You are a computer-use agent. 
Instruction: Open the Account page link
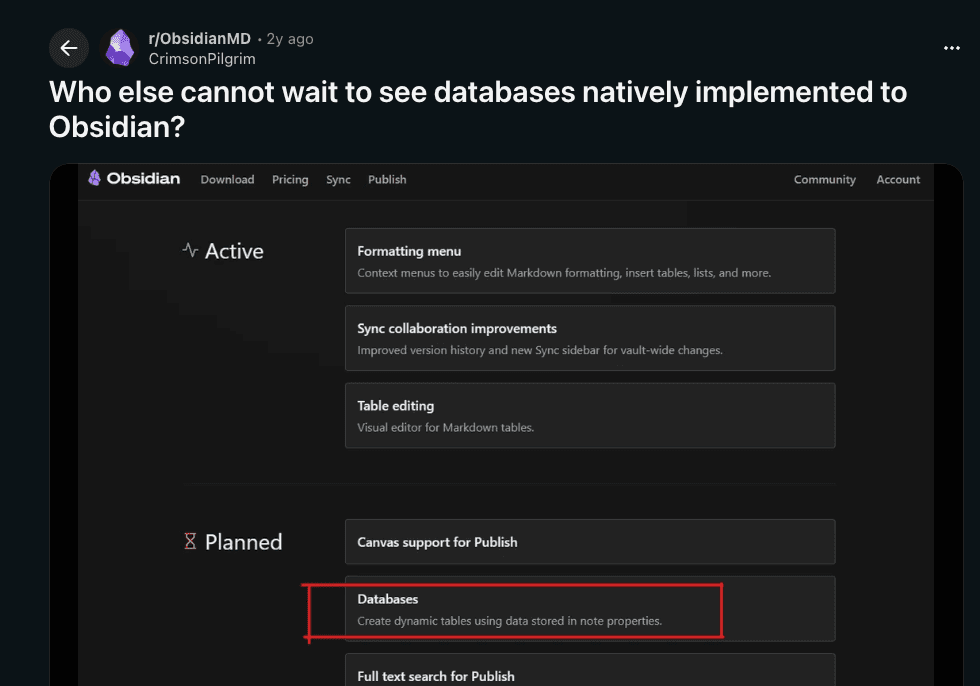pyautogui.click(x=898, y=180)
